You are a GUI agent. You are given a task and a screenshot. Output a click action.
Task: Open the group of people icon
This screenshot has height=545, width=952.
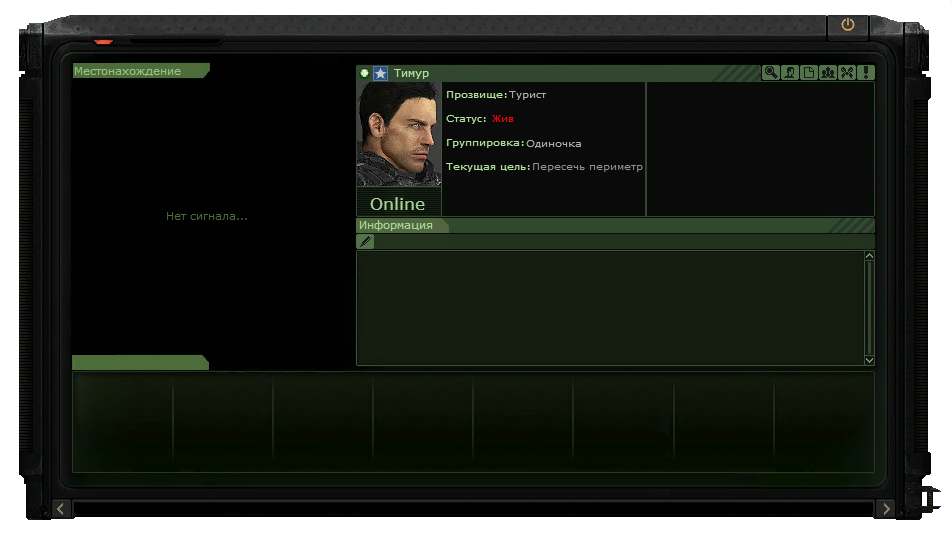tap(827, 72)
